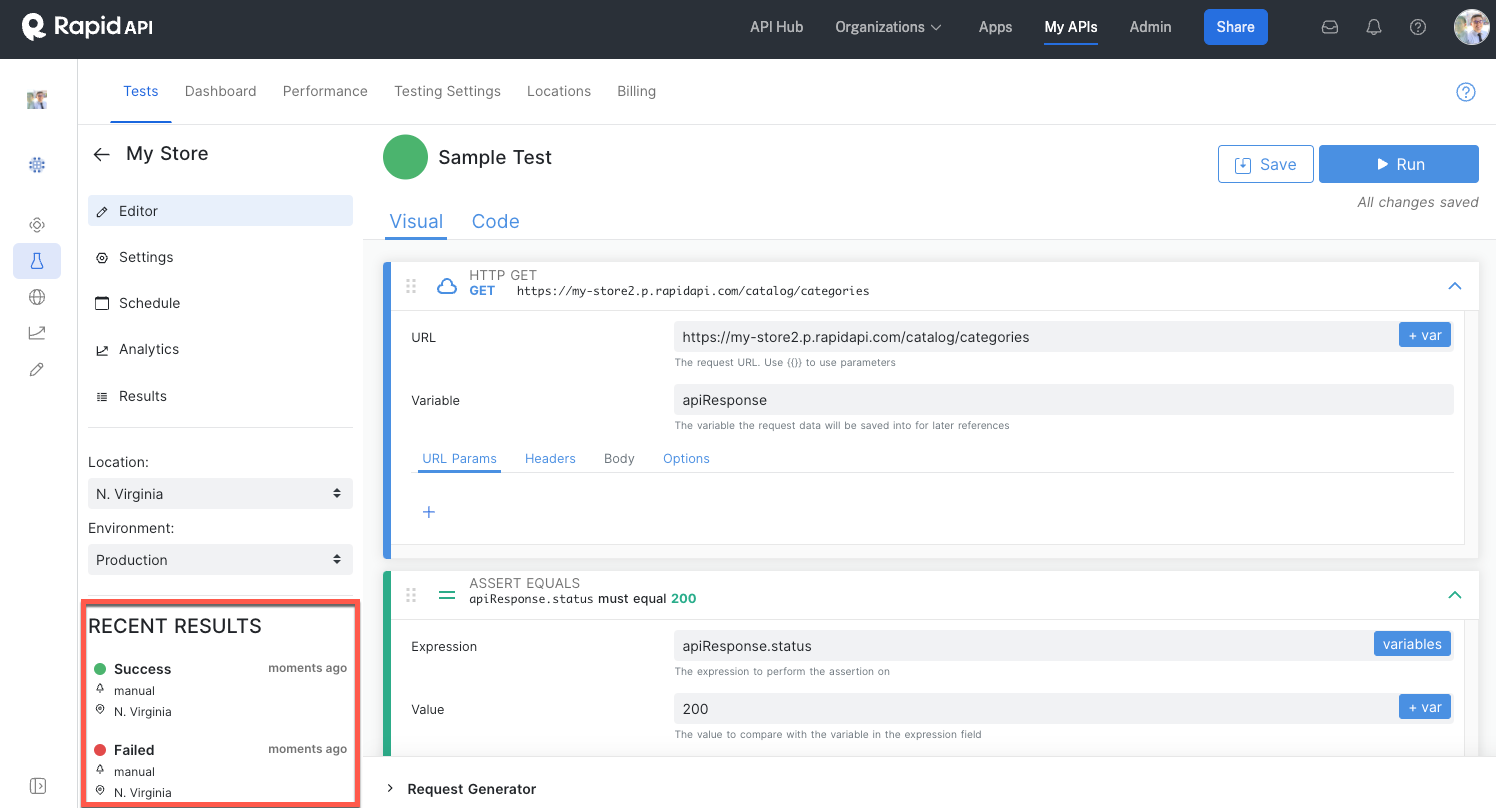Open Results in the test menu
The height and width of the screenshot is (808, 1496).
pos(220,396)
